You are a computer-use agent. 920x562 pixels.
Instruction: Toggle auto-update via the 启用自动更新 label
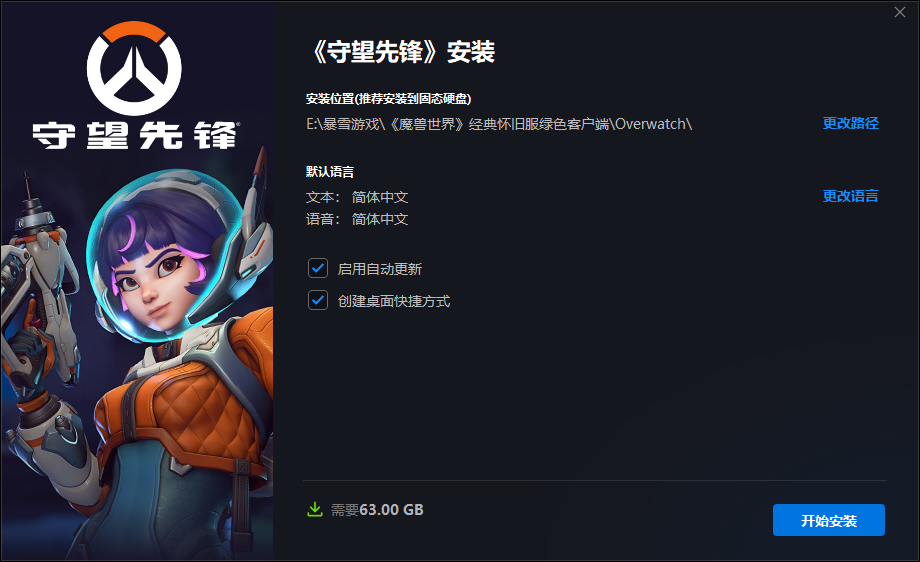(x=380, y=269)
